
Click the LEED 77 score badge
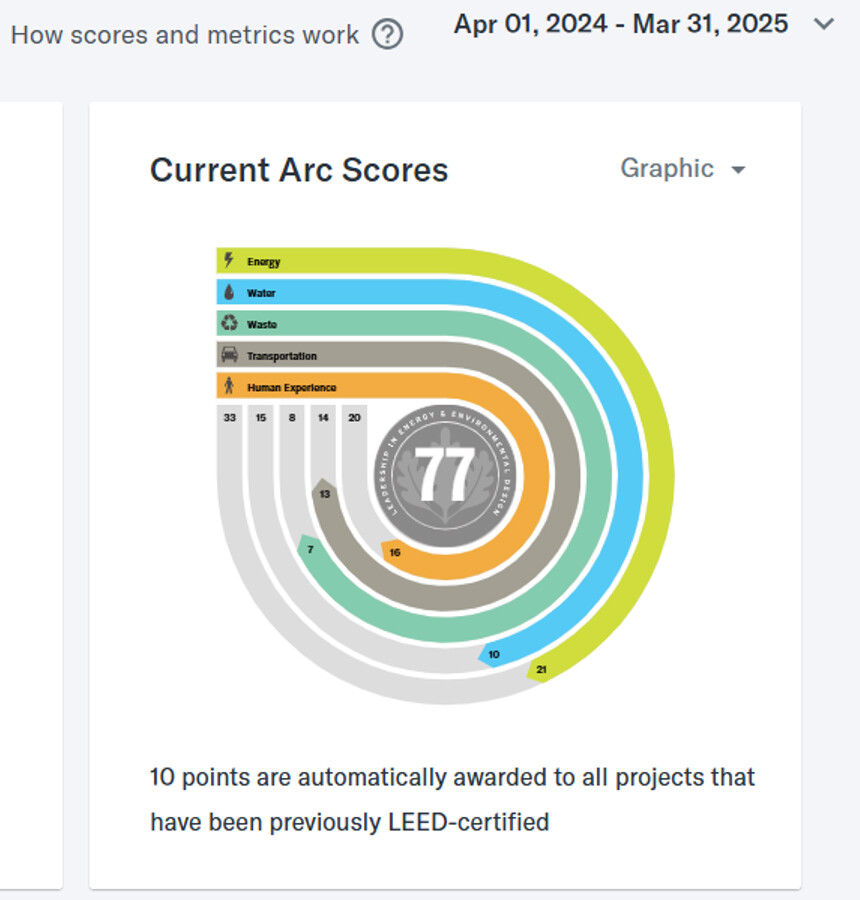click(444, 475)
